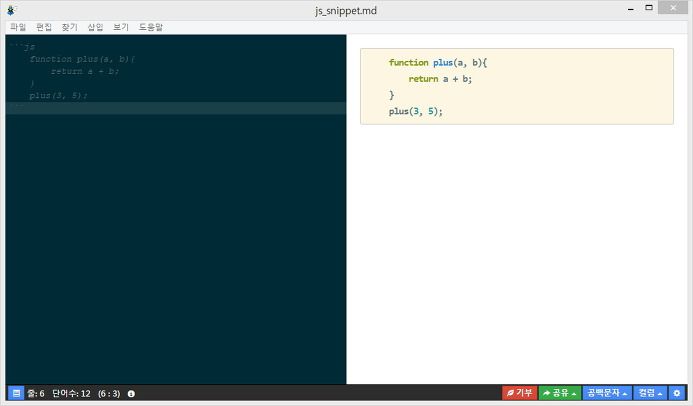Open settings via the gear button
Image resolution: width=693 pixels, height=406 pixels.
click(x=676, y=393)
